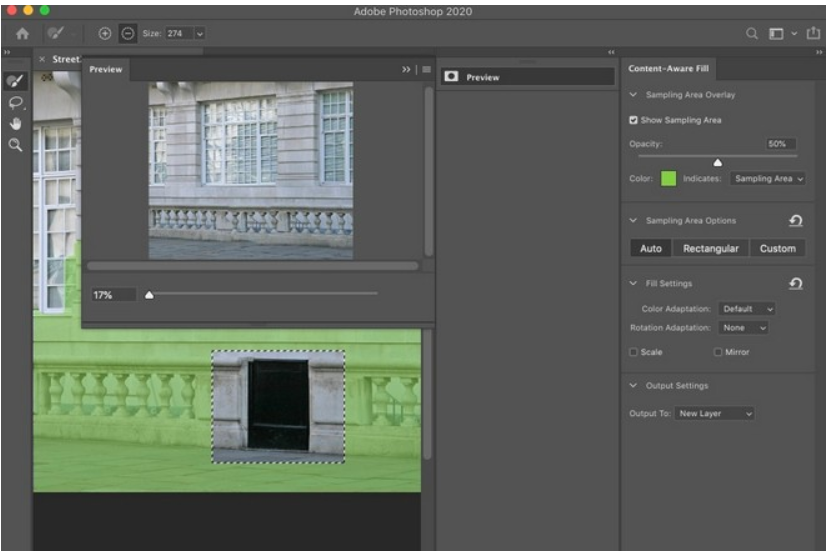Click the Preview panel vertical scrollbar
The height and width of the screenshot is (551, 828).
point(428,172)
